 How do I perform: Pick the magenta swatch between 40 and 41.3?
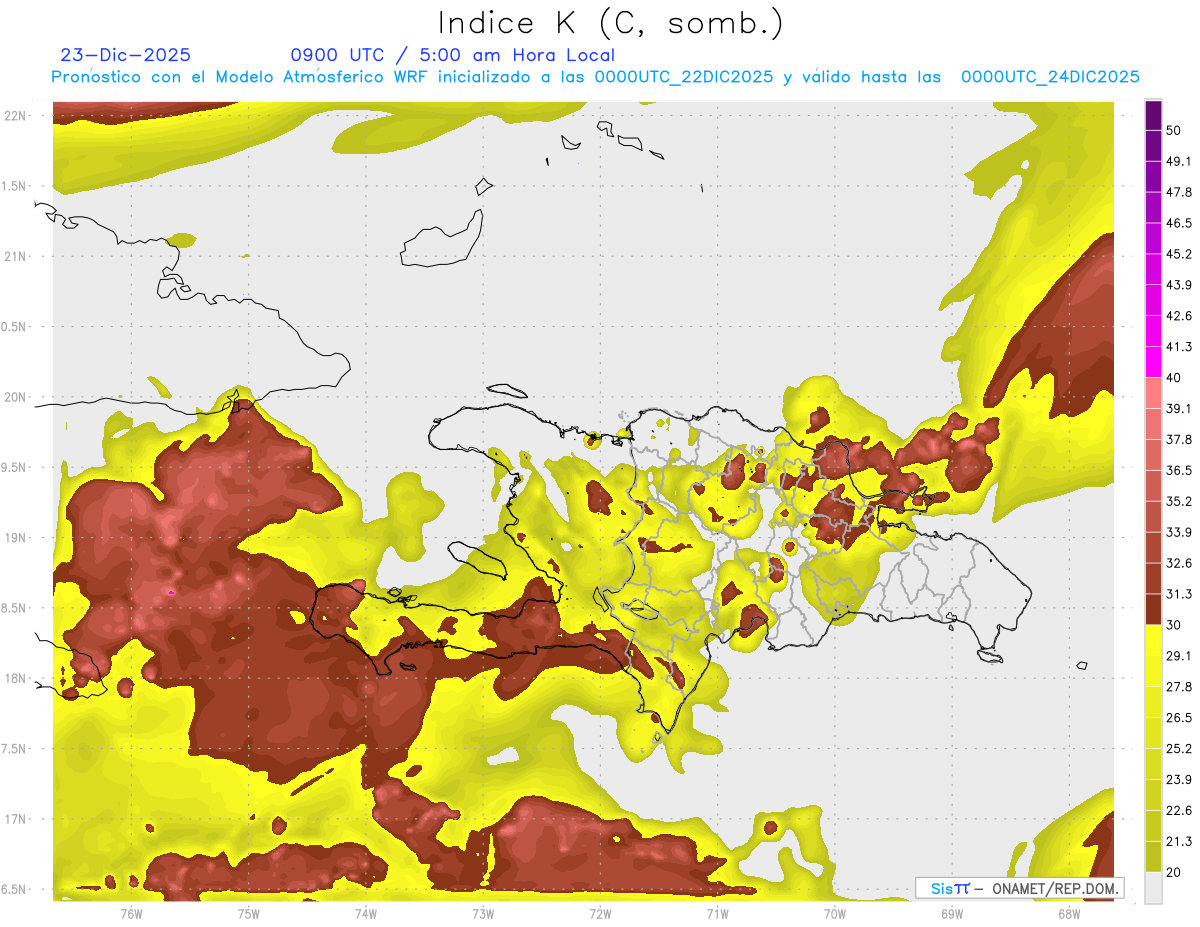(x=1154, y=362)
